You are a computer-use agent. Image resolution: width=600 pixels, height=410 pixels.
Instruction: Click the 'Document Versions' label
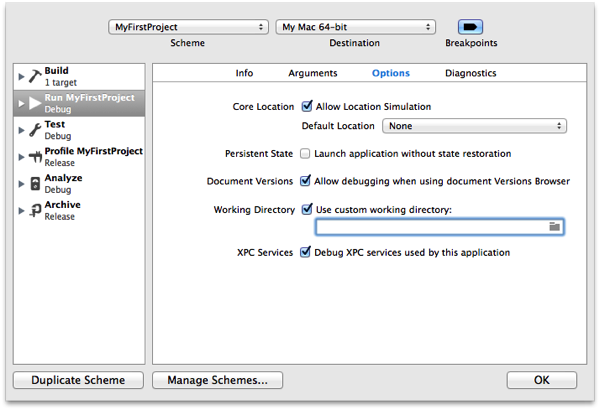coord(250,181)
